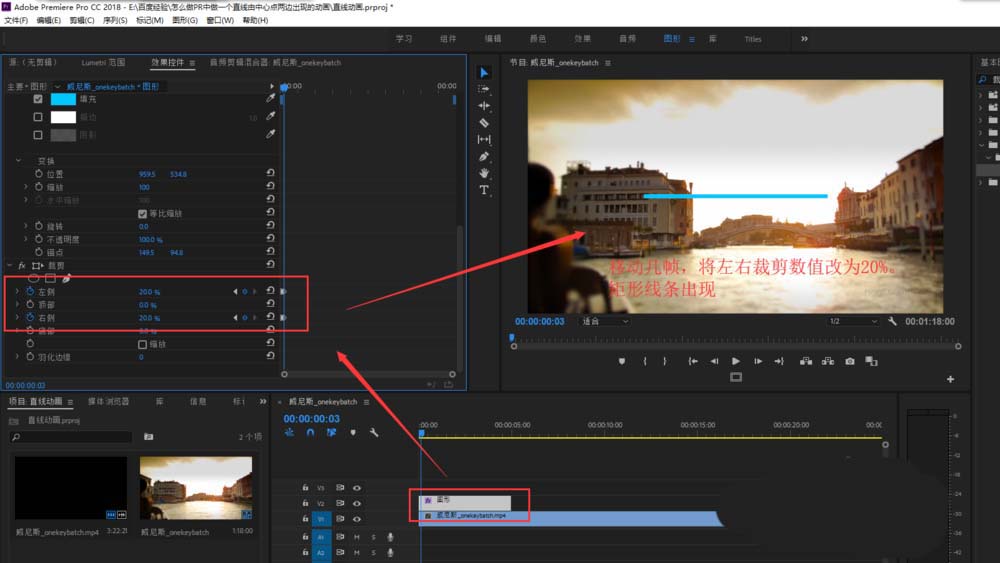Reset the Position (位置) parameter
The image size is (1000, 563).
coord(270,173)
